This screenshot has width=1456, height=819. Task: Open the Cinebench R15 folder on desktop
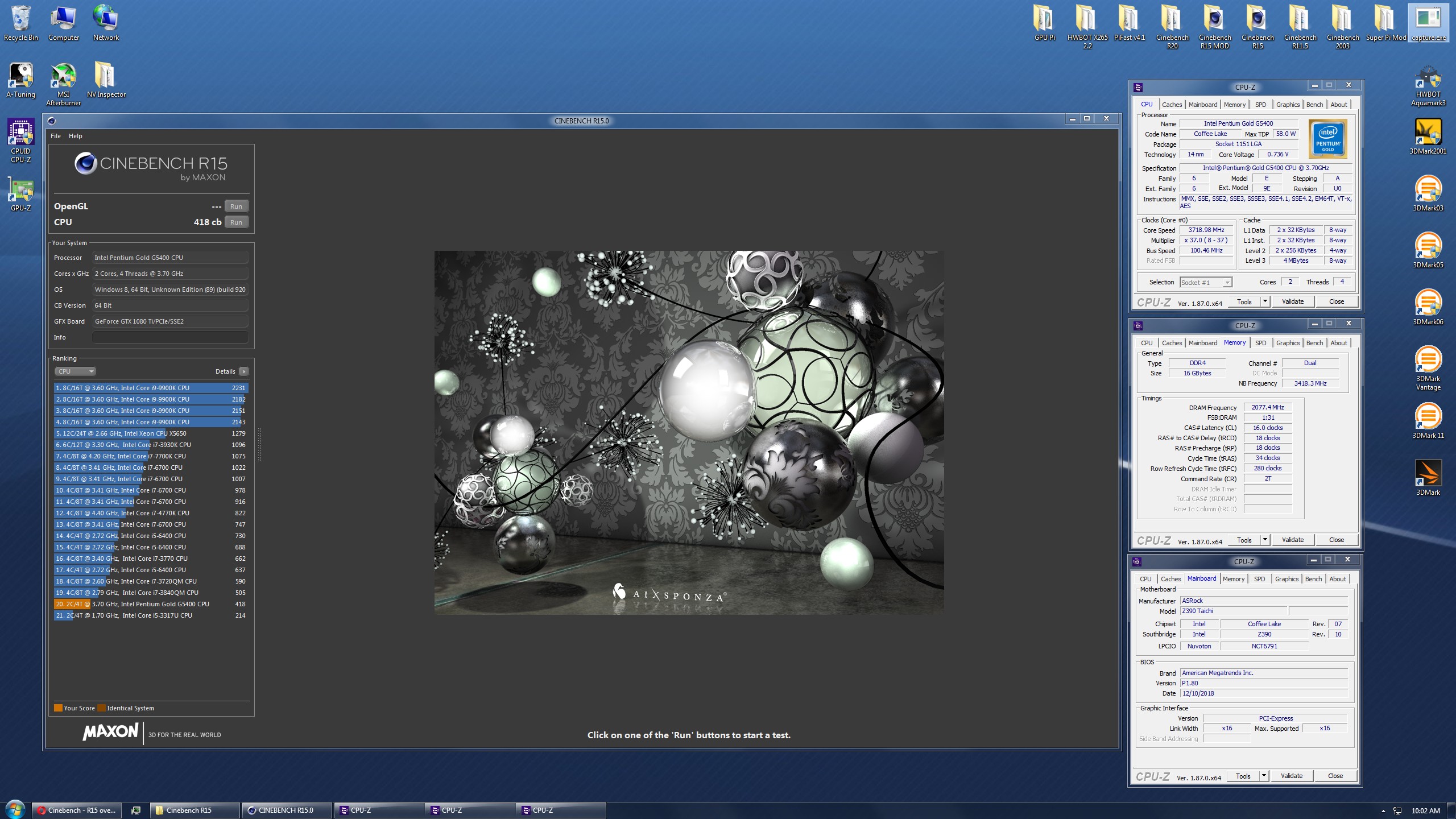[1258, 26]
